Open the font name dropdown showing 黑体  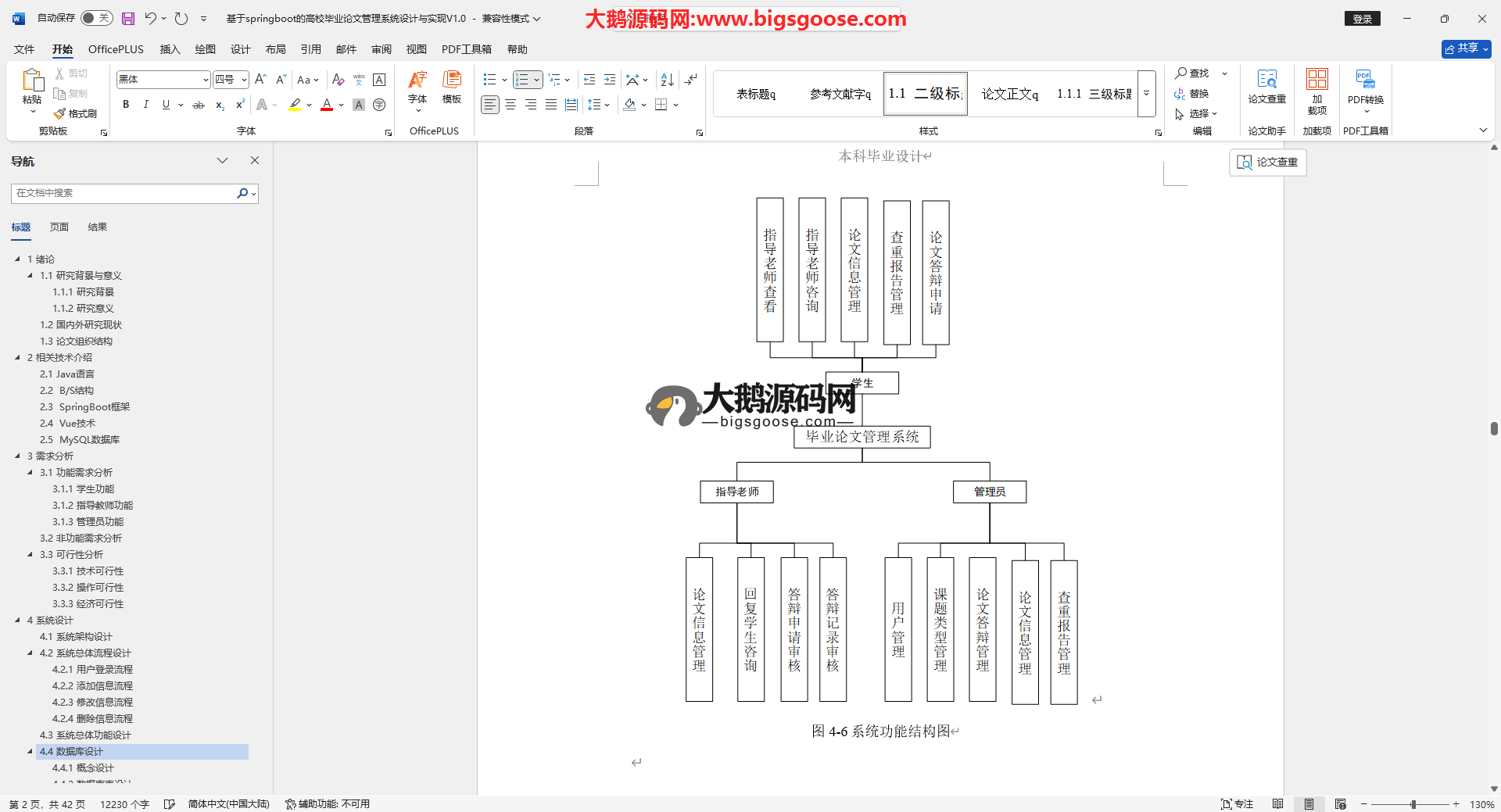[206, 80]
